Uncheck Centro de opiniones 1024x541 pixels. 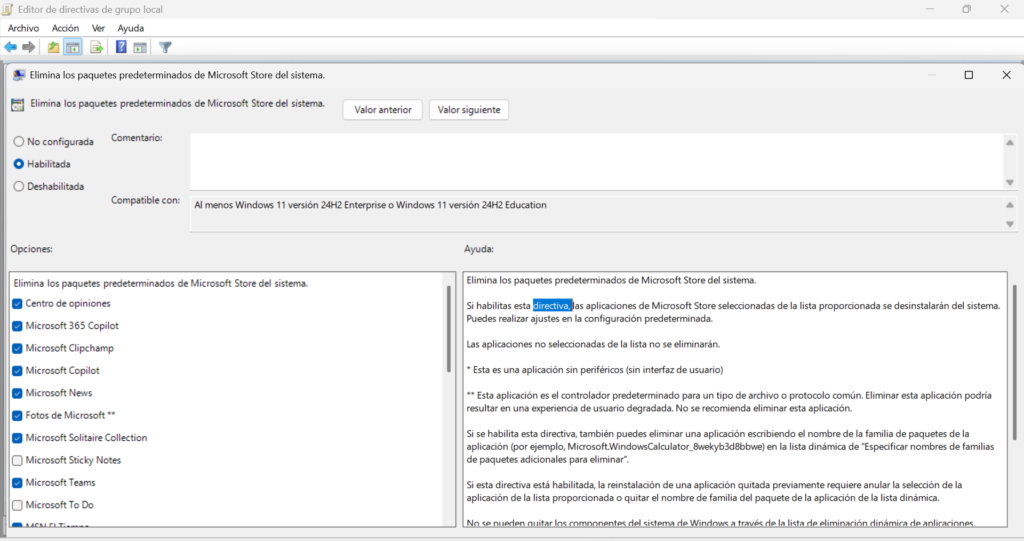[x=18, y=304]
